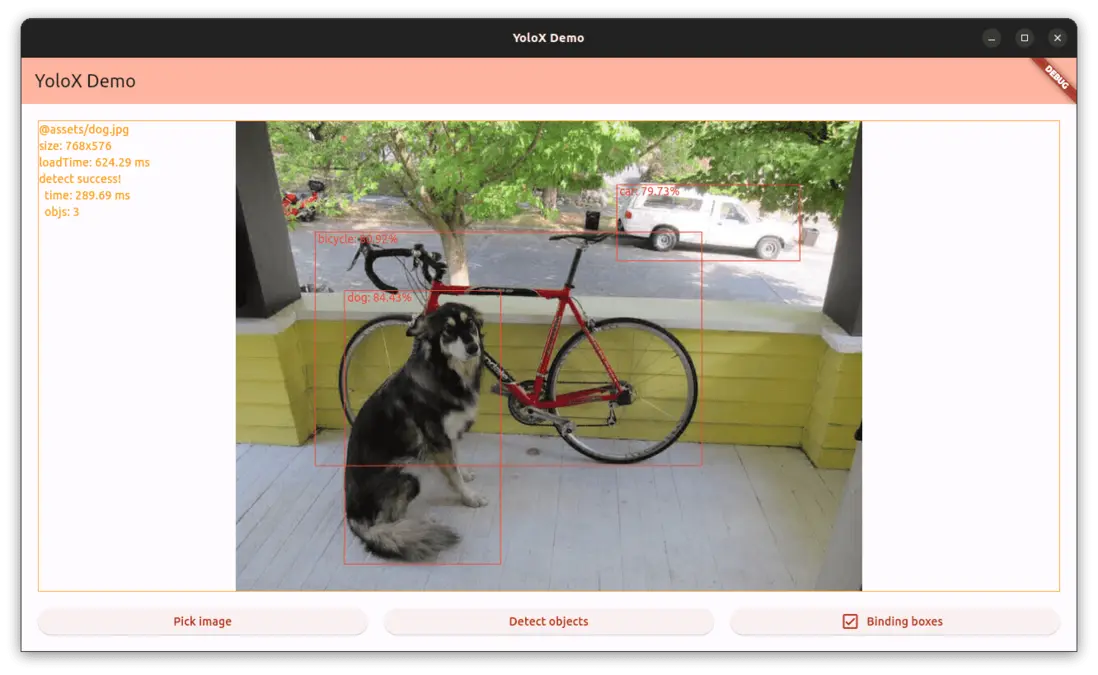Select the bicycle detection label
The image size is (1098, 675).
(x=357, y=239)
